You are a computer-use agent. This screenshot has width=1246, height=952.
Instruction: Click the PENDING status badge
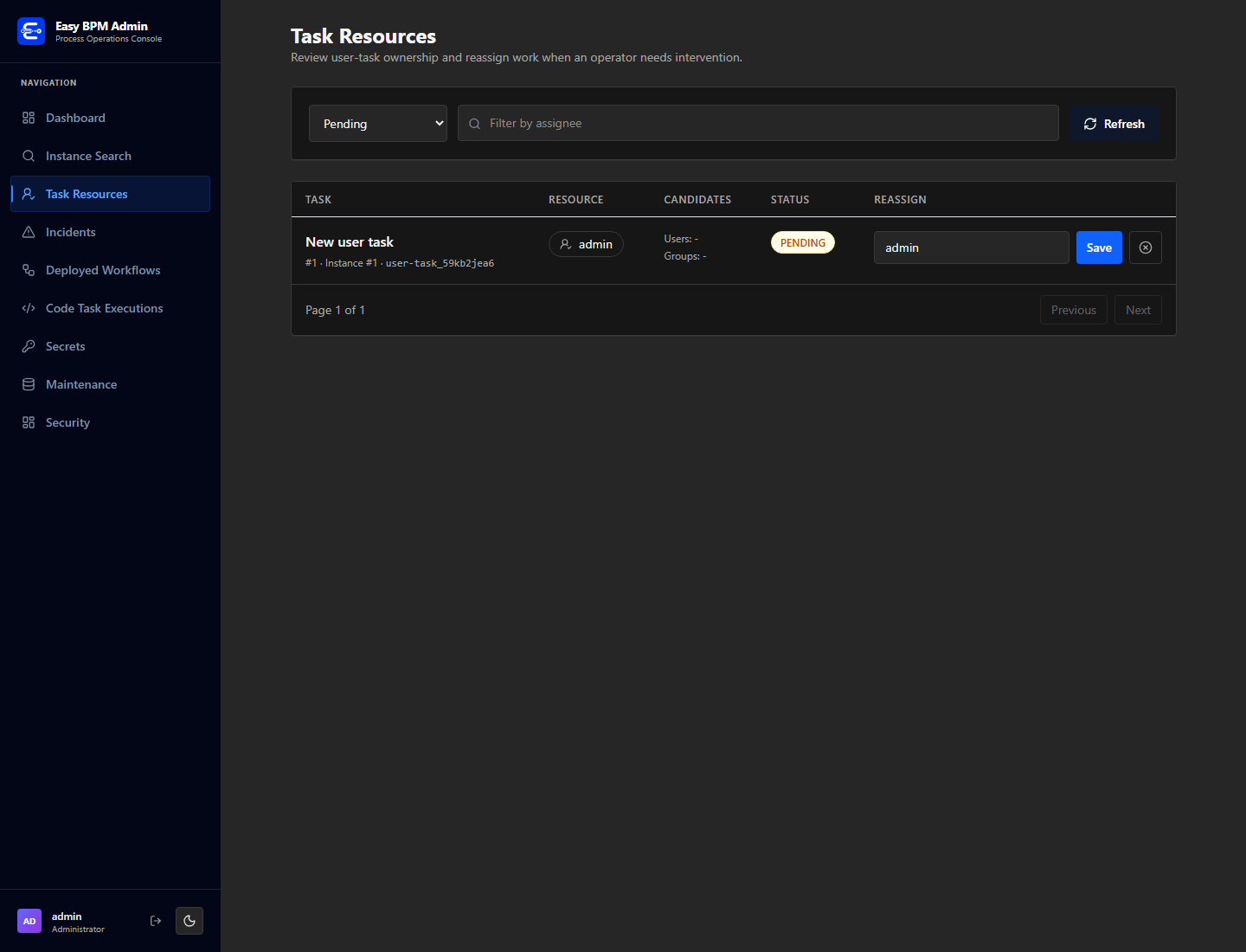point(803,242)
